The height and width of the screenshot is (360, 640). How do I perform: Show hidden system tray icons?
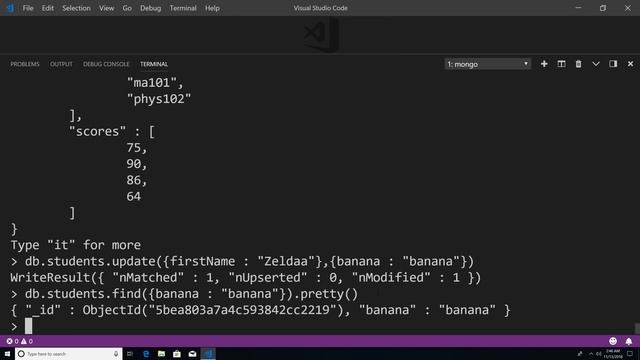click(x=591, y=354)
